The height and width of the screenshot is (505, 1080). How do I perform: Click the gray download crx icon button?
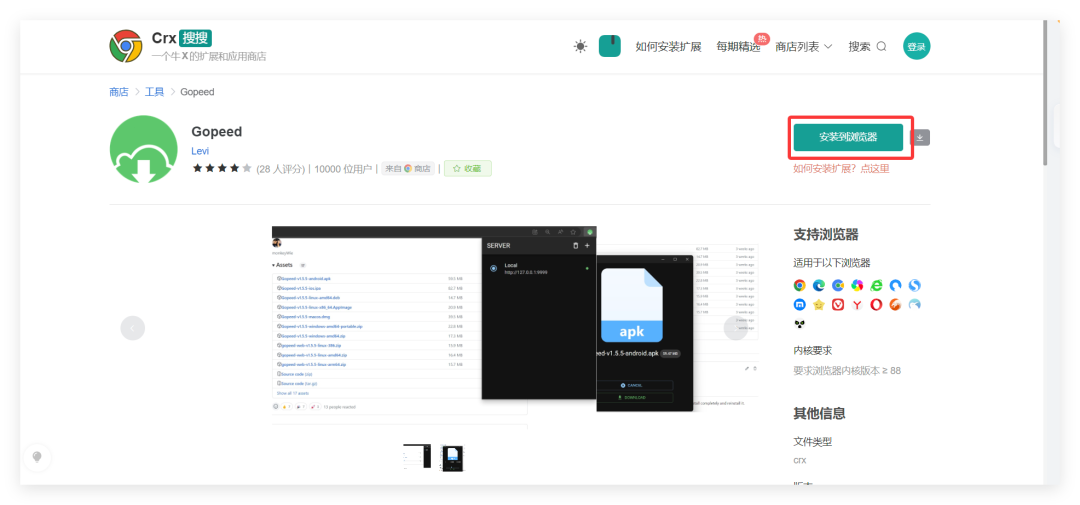(920, 137)
